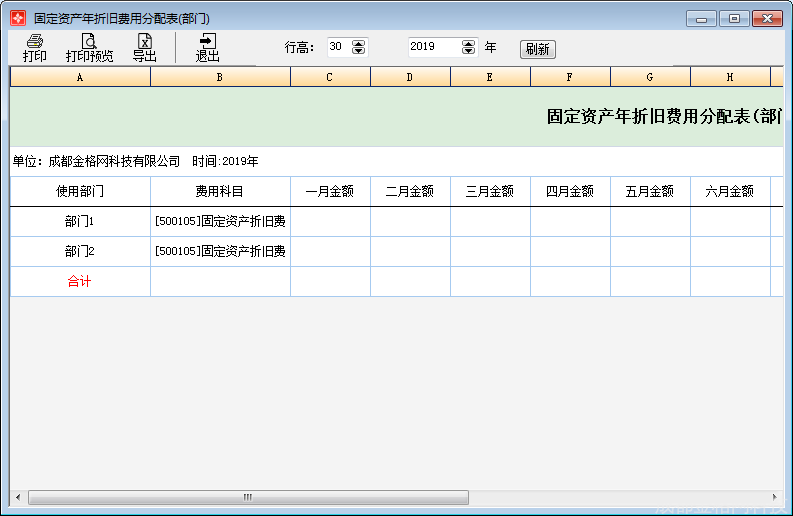Decrease row height with down arrow
793x516 pixels.
pyautogui.click(x=359, y=51)
